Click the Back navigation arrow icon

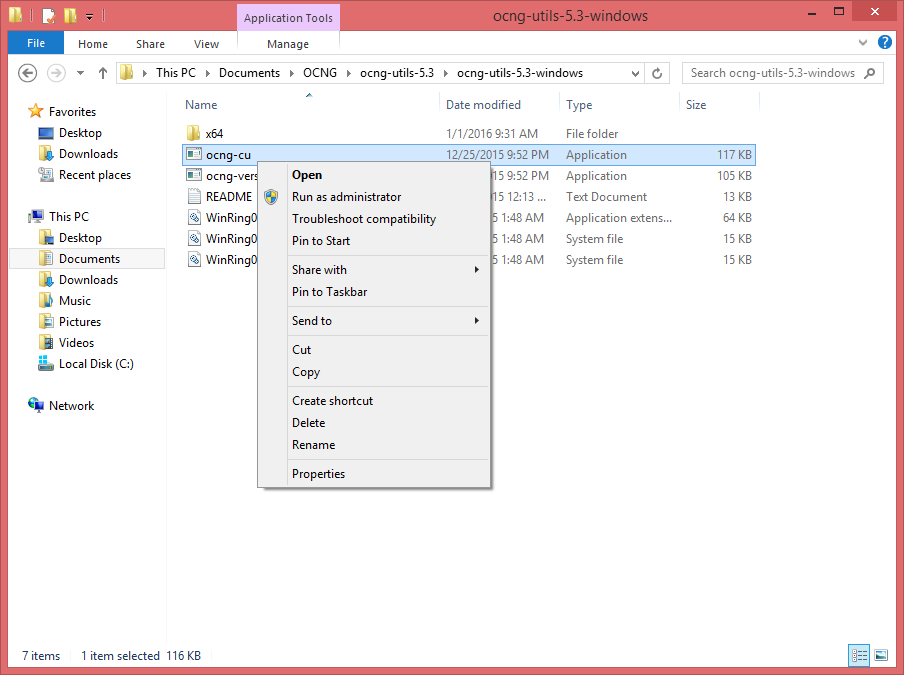[27, 73]
